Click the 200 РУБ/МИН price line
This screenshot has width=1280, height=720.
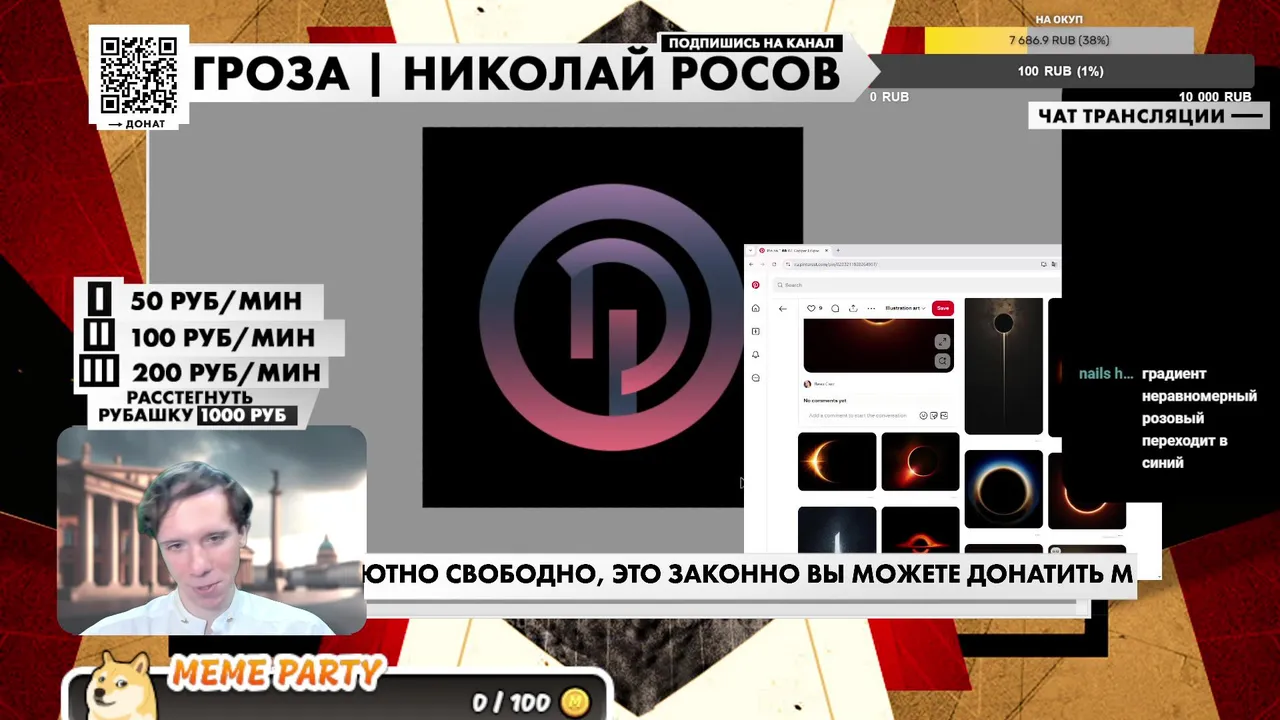tap(225, 372)
